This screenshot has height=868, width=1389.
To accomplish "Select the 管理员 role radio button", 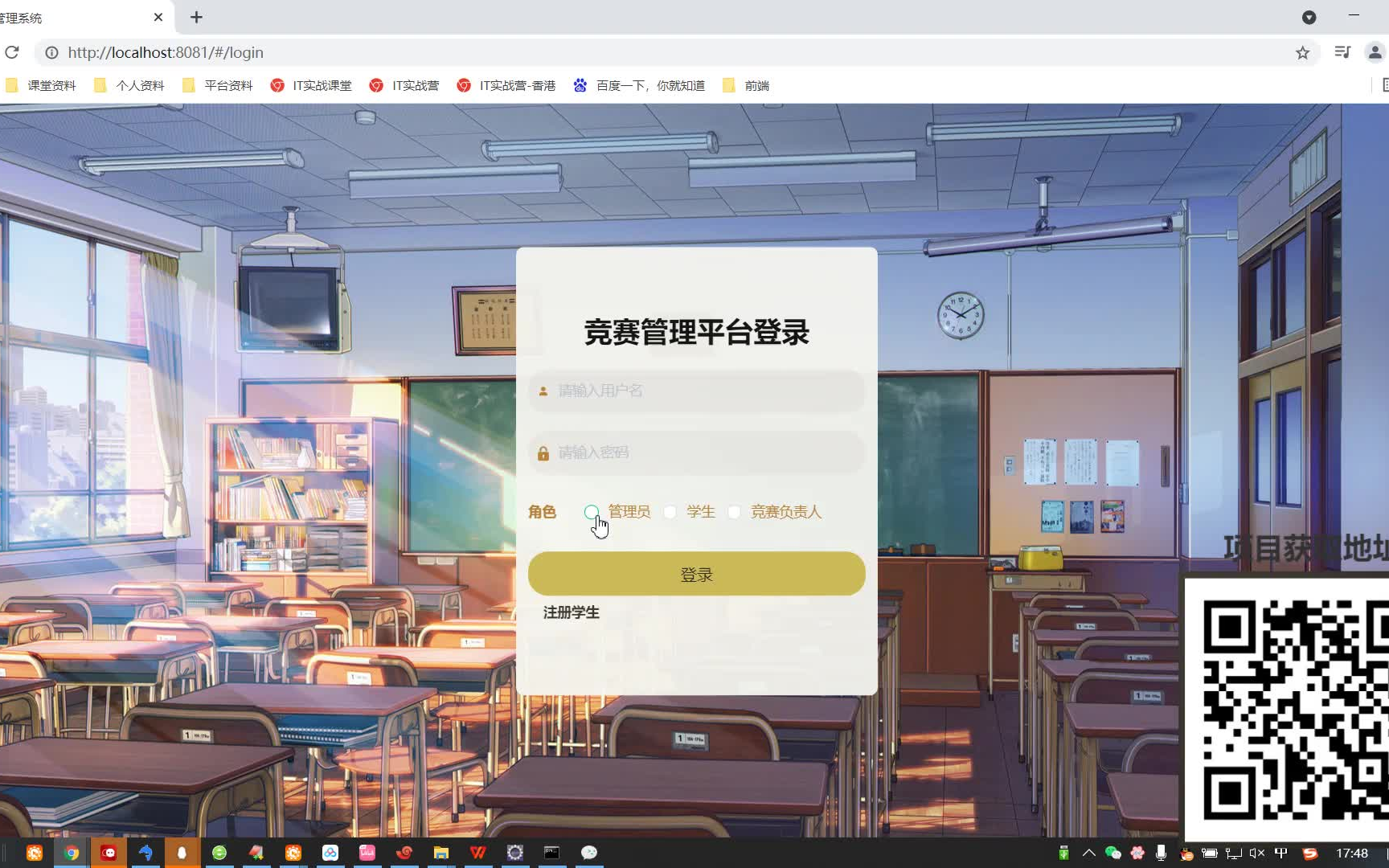I will 592,512.
